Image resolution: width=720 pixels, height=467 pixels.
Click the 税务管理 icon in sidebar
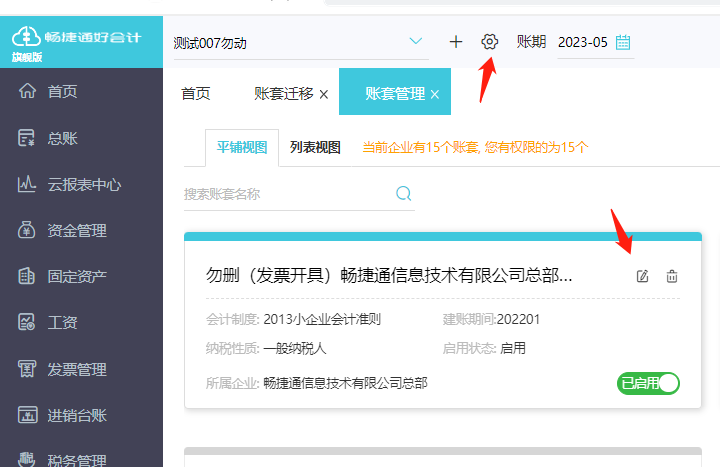(27, 459)
